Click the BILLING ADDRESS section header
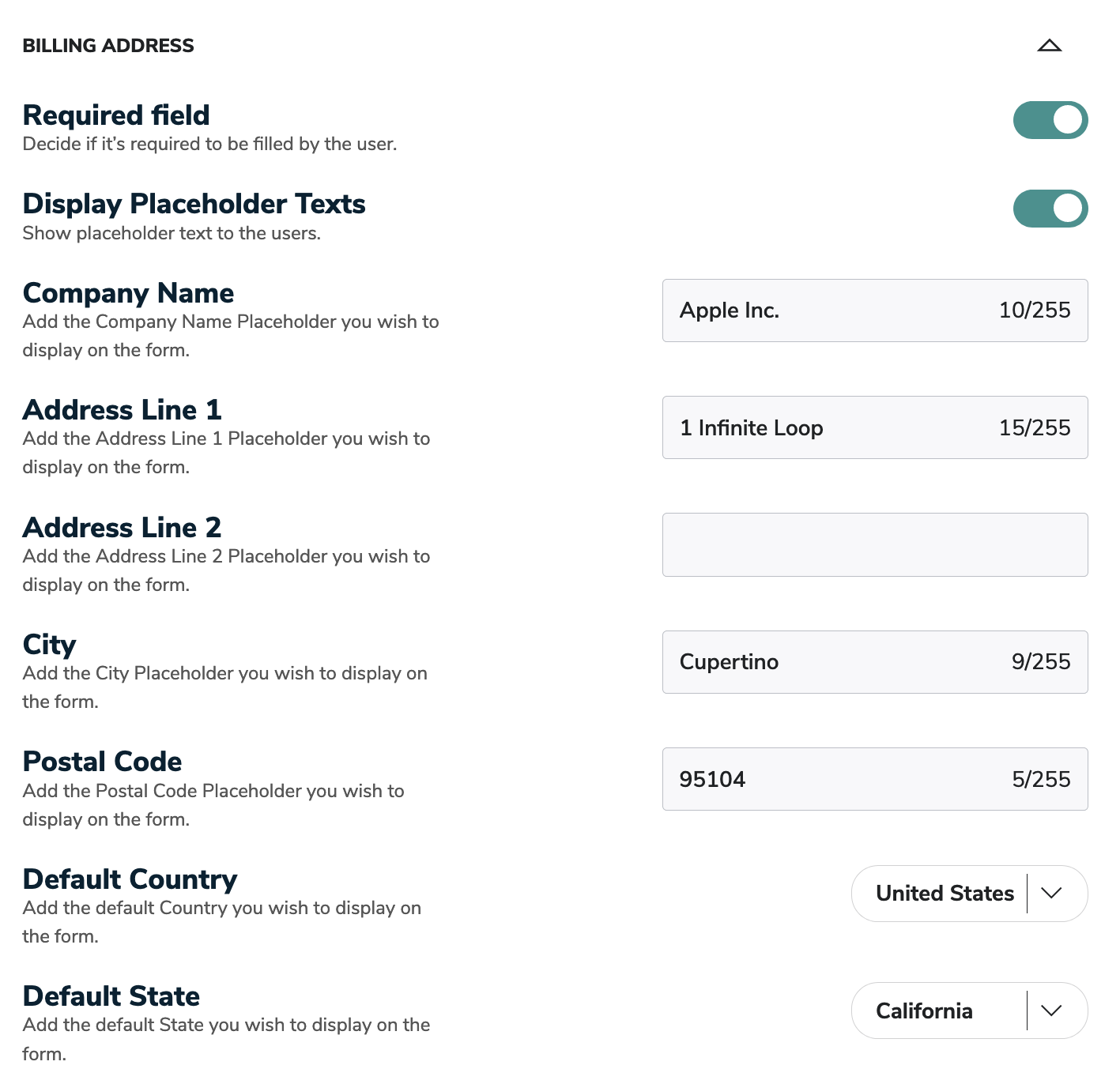 108,45
